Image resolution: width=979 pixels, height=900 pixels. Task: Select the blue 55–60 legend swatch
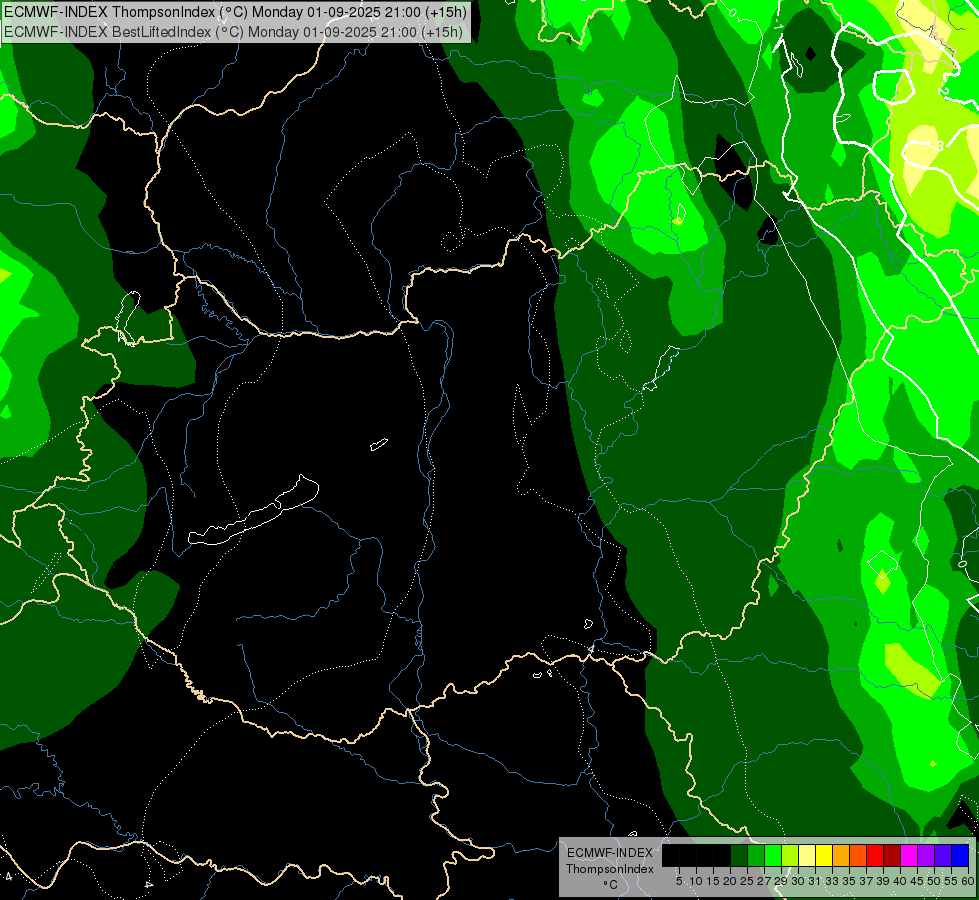pos(960,855)
